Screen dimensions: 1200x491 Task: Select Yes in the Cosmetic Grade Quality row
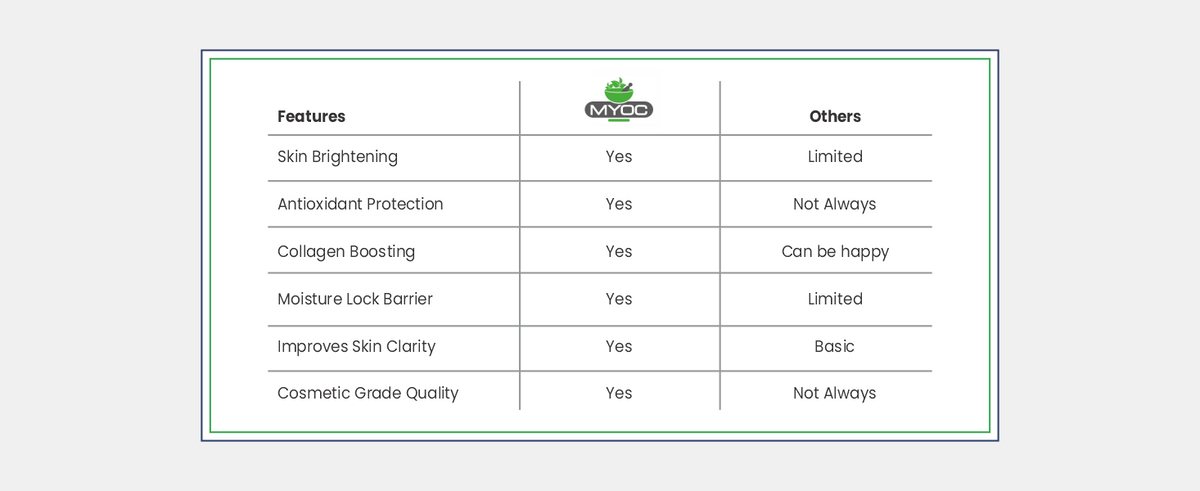pyautogui.click(x=619, y=393)
